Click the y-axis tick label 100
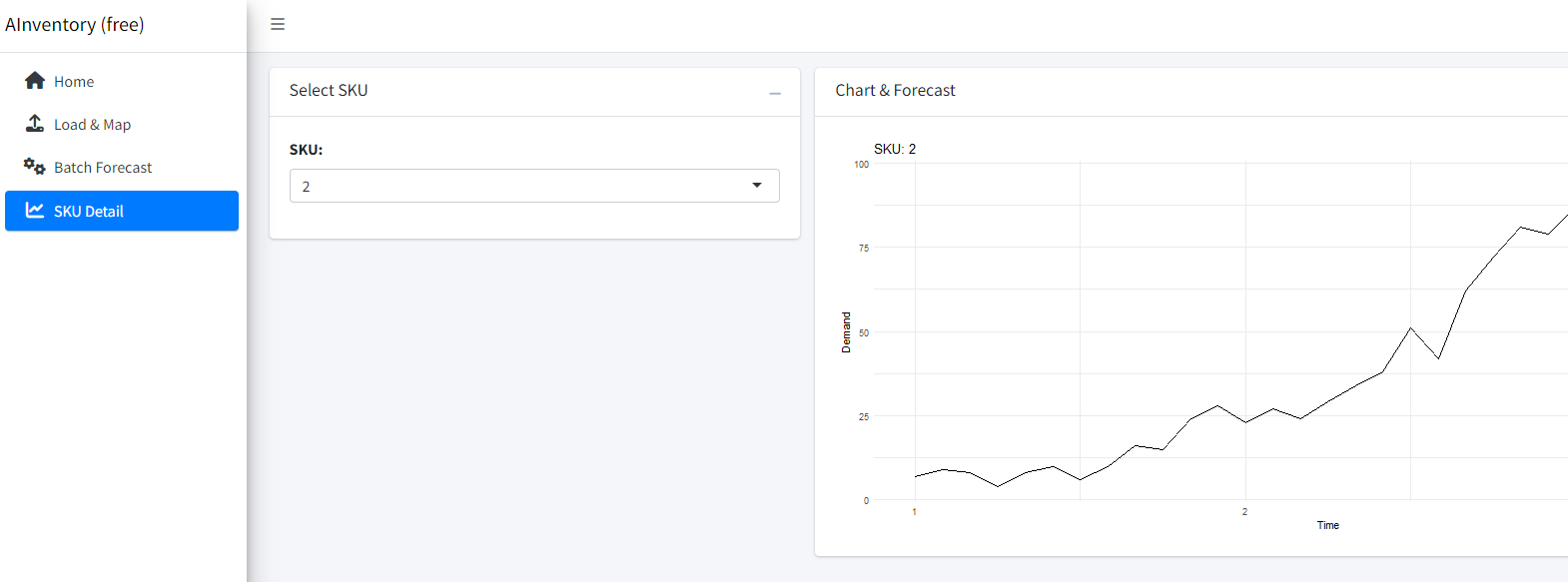1568x582 pixels. pos(861,165)
